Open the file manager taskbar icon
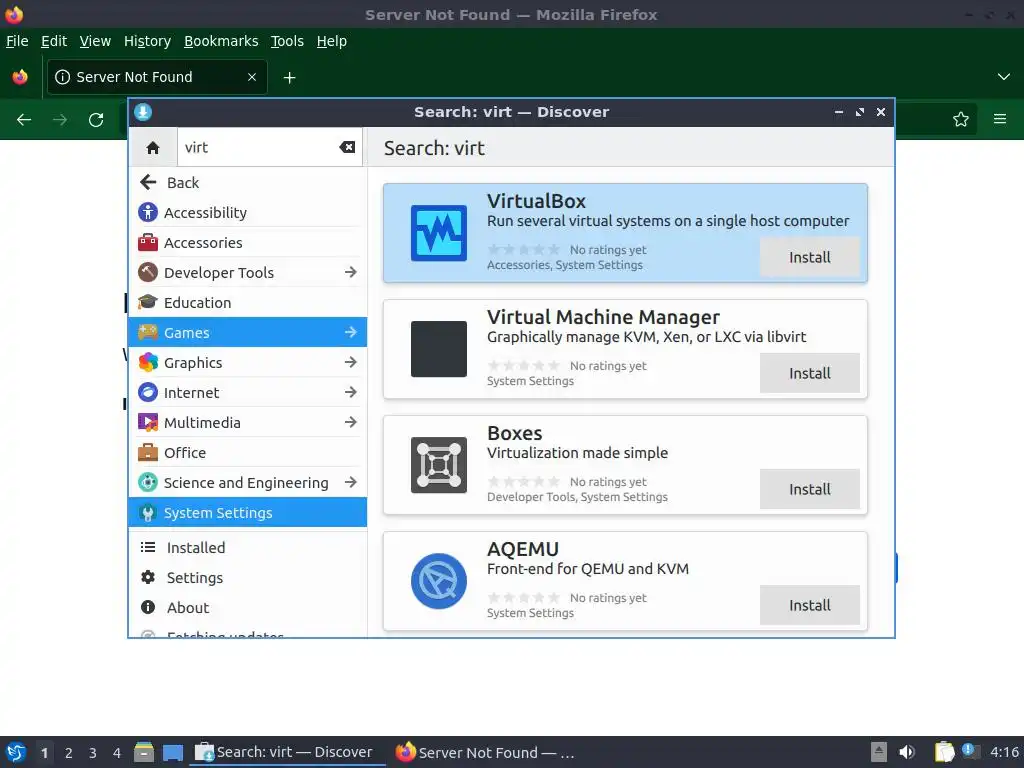The width and height of the screenshot is (1024, 768). point(144,752)
